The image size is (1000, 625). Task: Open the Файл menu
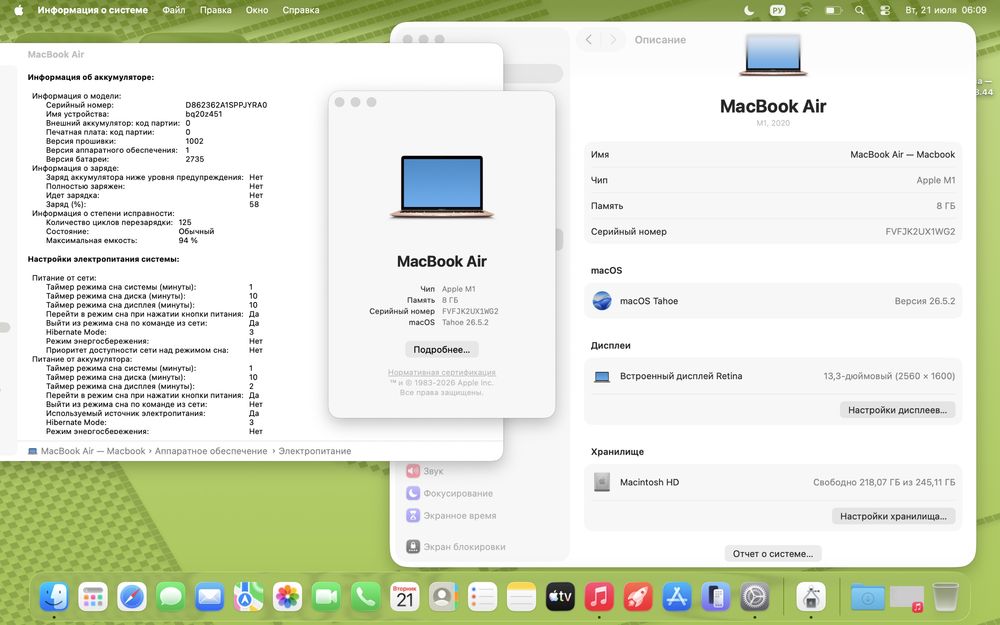(x=173, y=10)
